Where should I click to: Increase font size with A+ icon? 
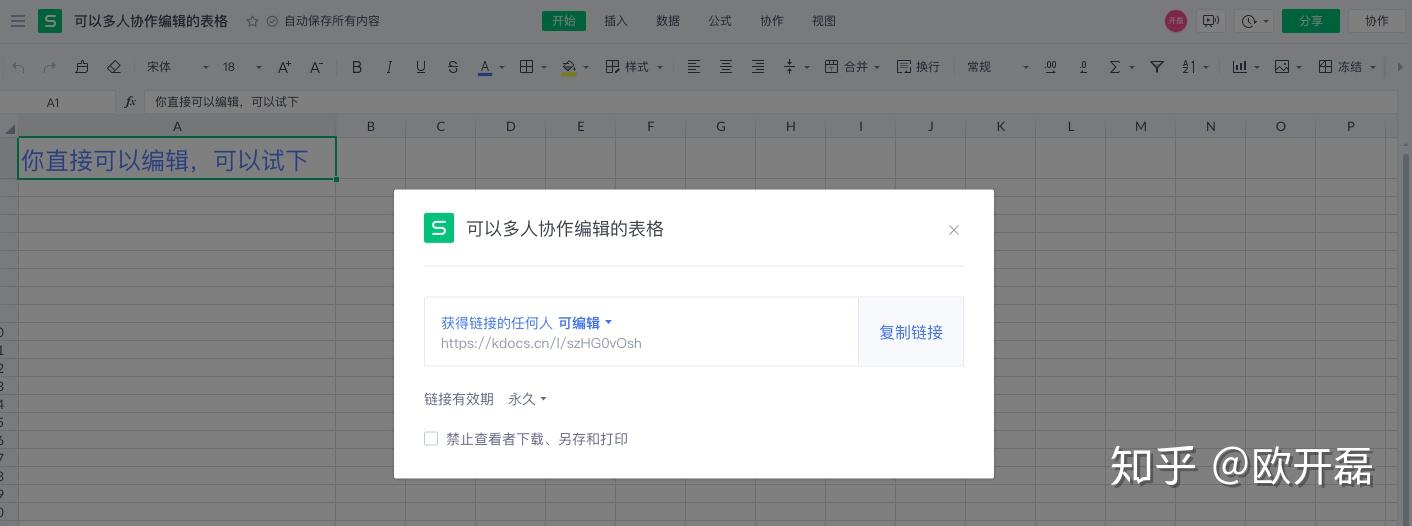tap(285, 67)
